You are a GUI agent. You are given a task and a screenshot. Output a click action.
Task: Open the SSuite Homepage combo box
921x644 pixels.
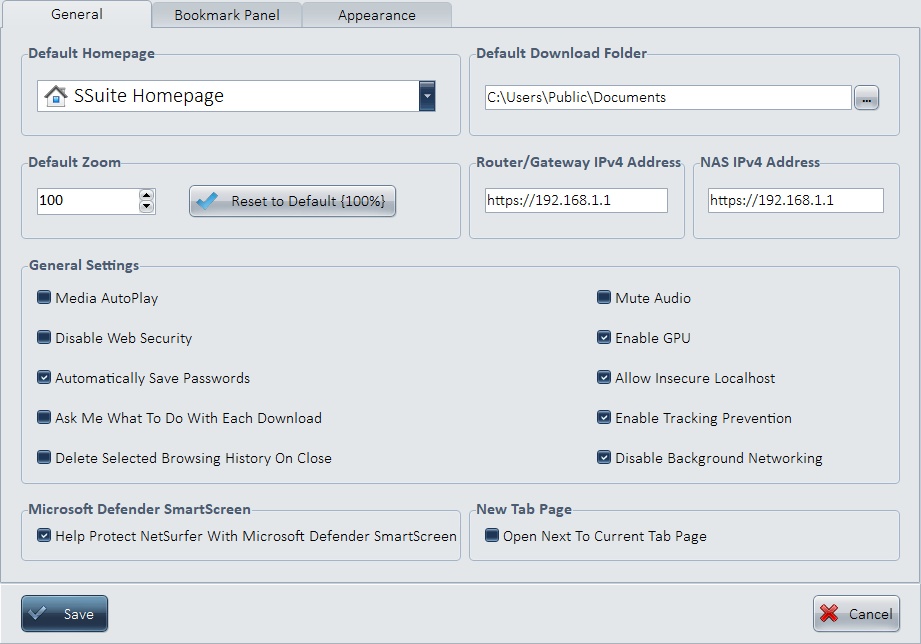coord(230,96)
